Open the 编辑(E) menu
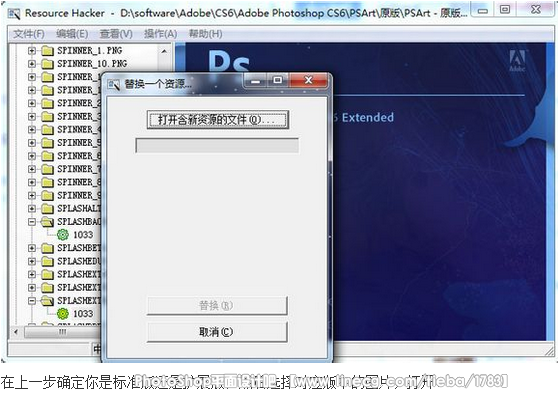 click(72, 34)
